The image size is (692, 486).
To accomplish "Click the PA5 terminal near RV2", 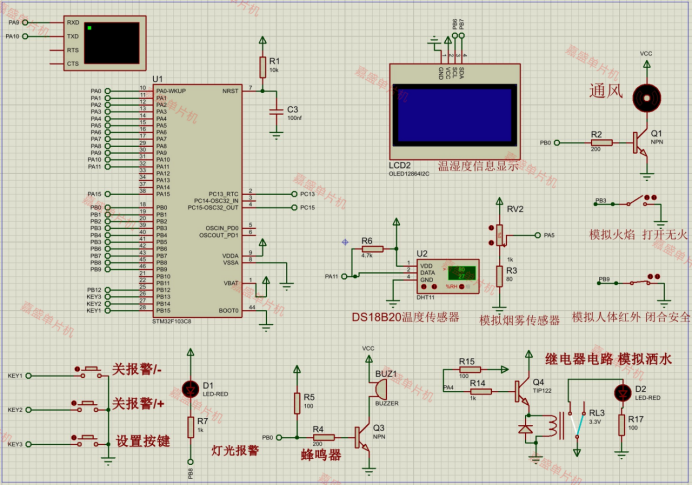I will pos(538,235).
